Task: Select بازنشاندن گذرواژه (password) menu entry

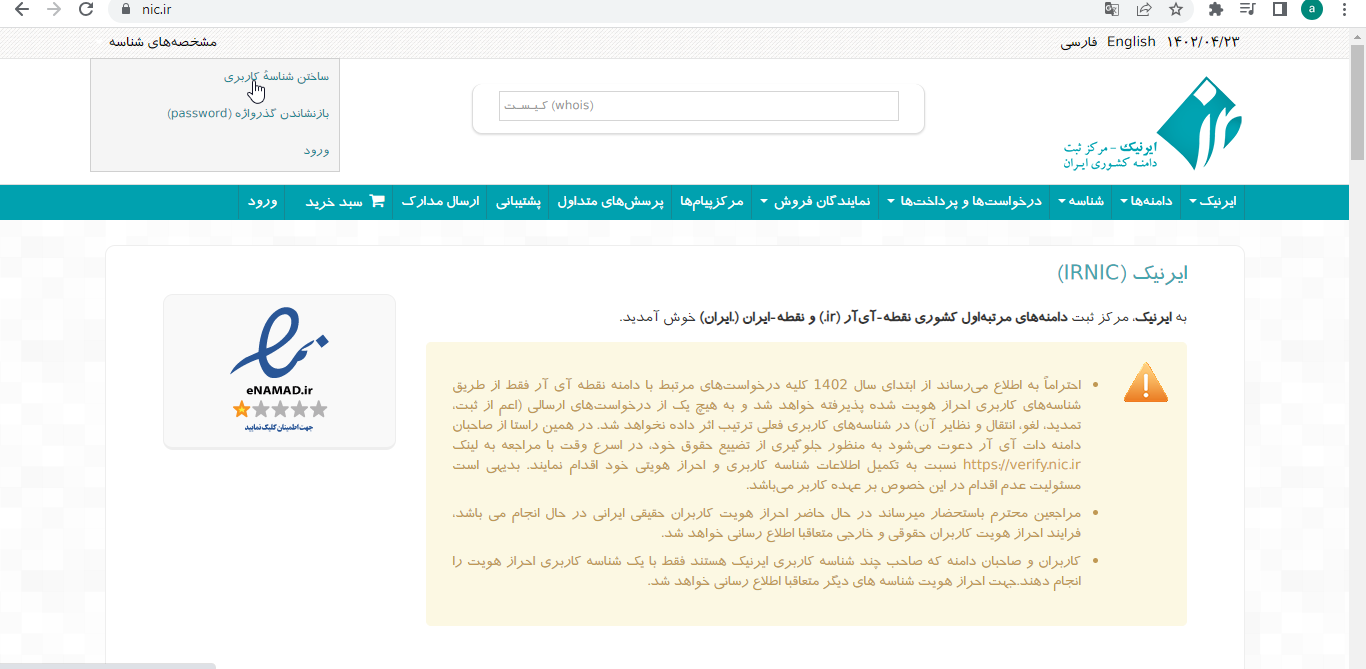Action: point(248,113)
